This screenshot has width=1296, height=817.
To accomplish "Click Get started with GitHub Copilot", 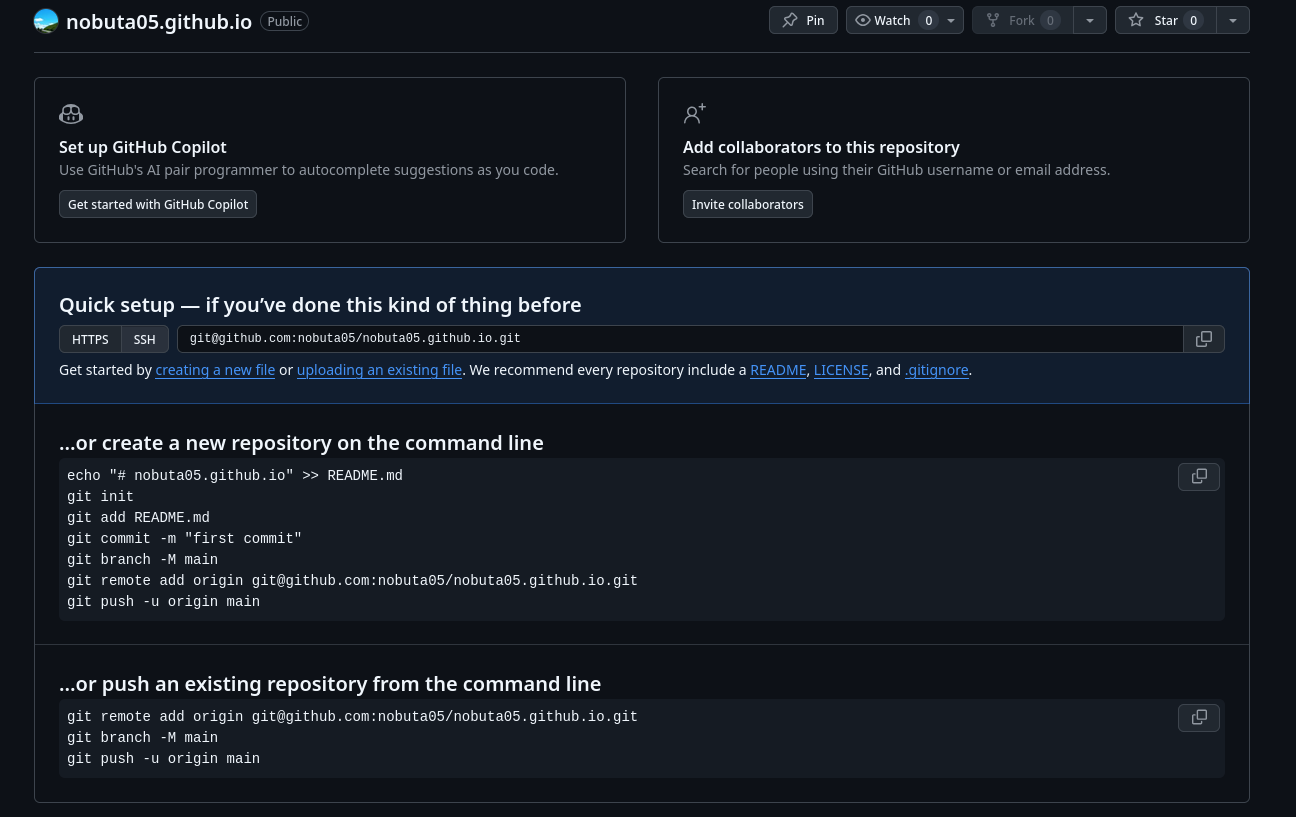I will (158, 204).
